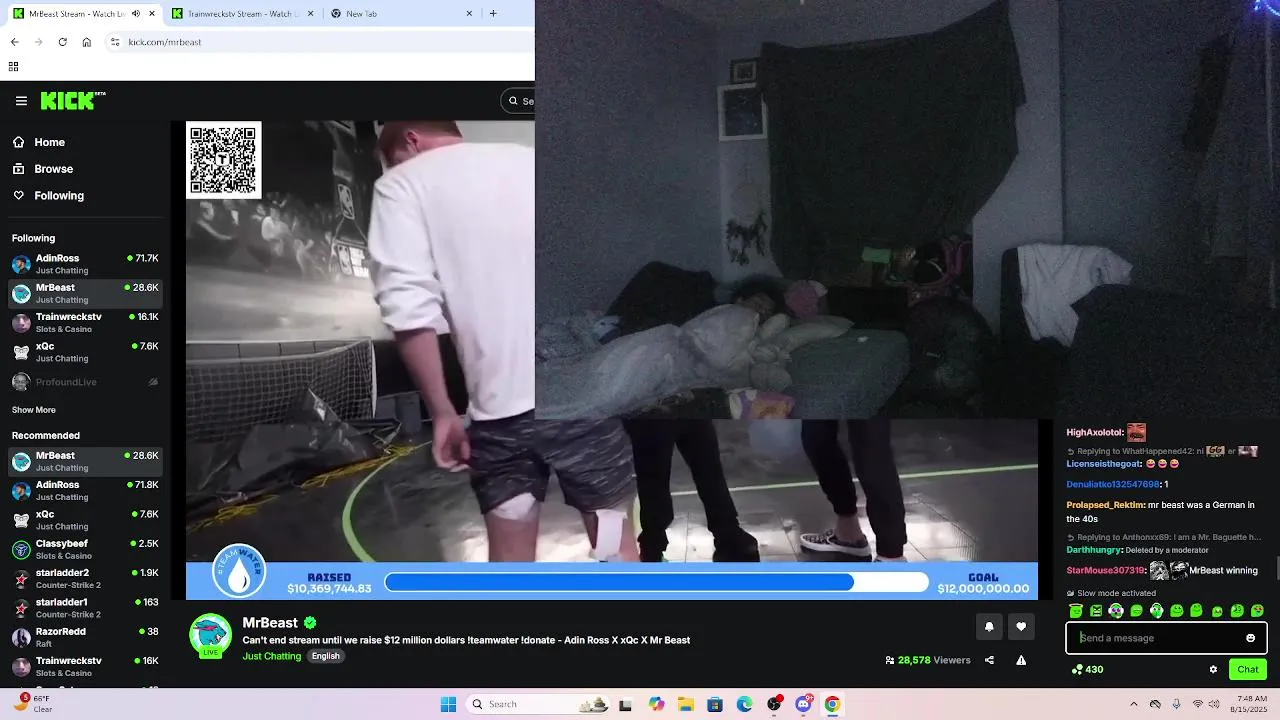Close the New Tab tab
Screen dimensions: 1280x720
tap(469, 13)
